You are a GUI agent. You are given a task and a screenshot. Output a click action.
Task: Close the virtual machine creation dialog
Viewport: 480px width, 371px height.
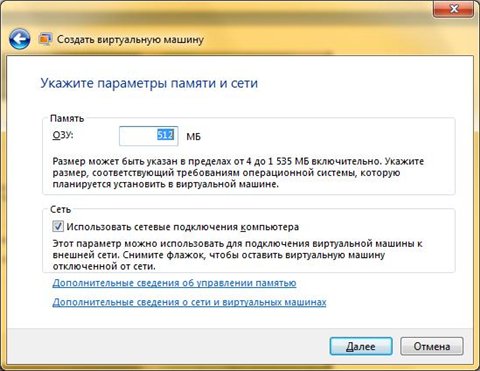point(453,8)
